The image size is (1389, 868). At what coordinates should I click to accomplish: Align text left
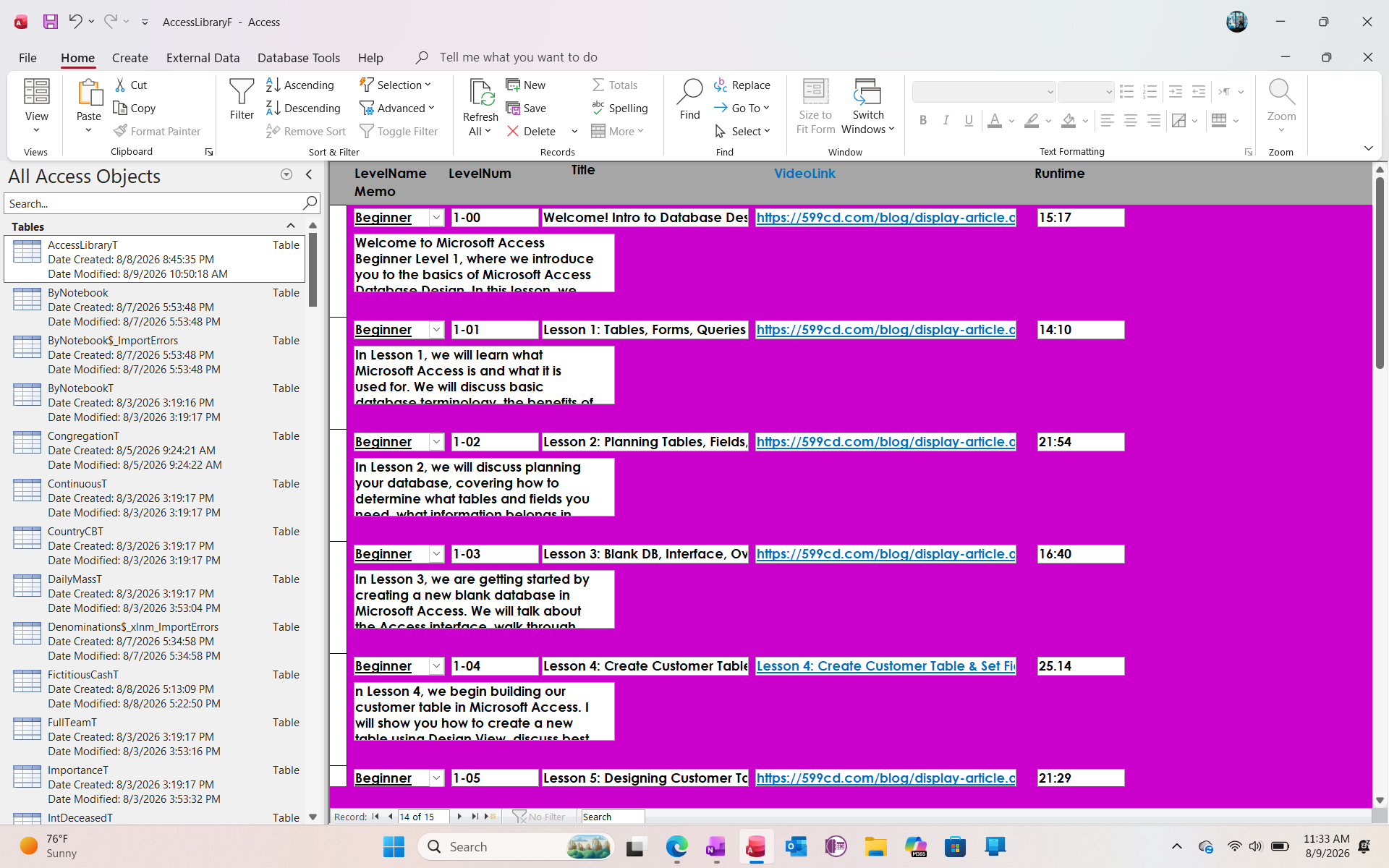[1107, 121]
